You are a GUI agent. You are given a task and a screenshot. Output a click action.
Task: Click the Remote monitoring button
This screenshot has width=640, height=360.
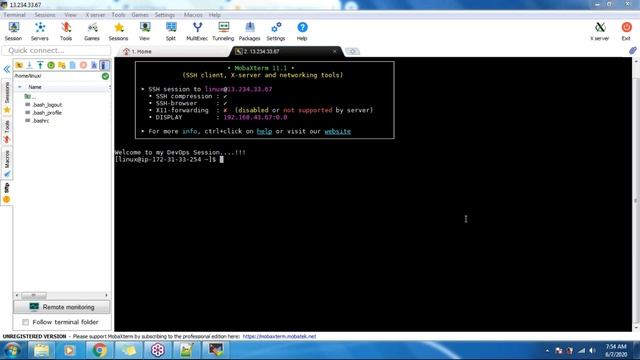tap(62, 307)
